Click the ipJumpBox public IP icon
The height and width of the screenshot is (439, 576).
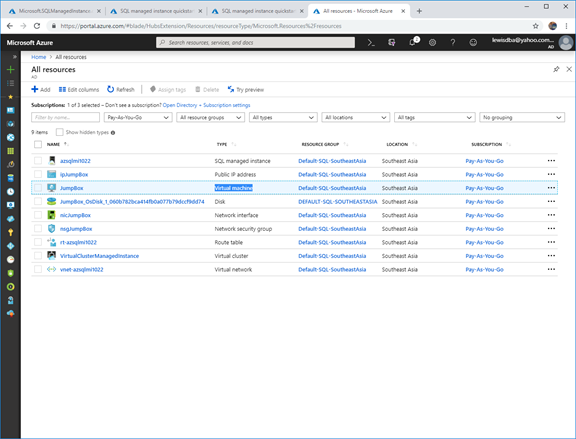[x=52, y=174]
